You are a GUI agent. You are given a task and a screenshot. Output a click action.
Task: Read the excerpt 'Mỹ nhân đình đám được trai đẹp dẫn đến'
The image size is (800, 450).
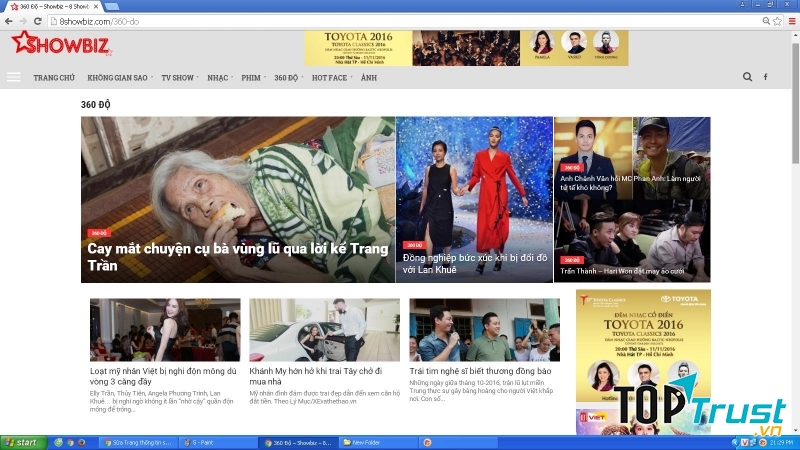tap(324, 397)
